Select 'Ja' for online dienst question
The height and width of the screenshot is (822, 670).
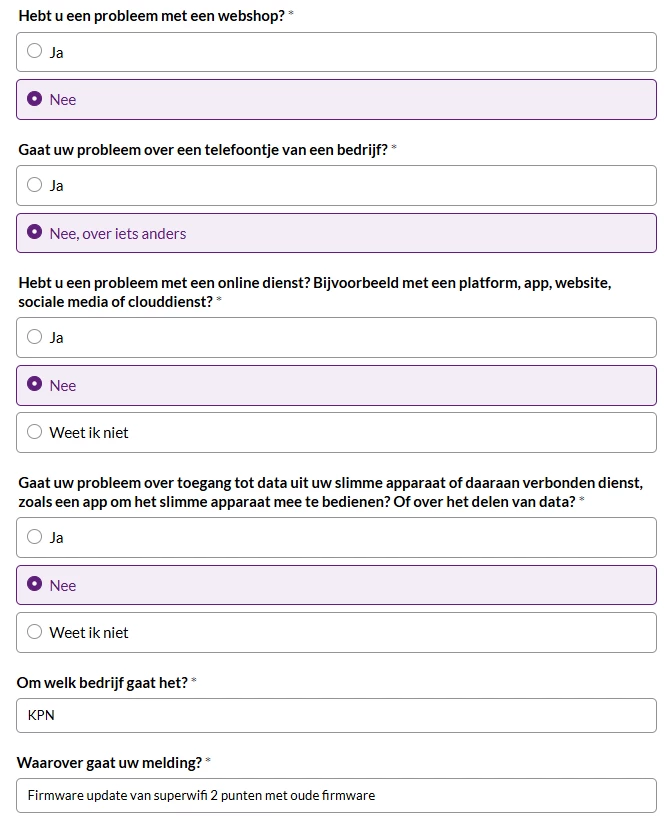click(336, 338)
